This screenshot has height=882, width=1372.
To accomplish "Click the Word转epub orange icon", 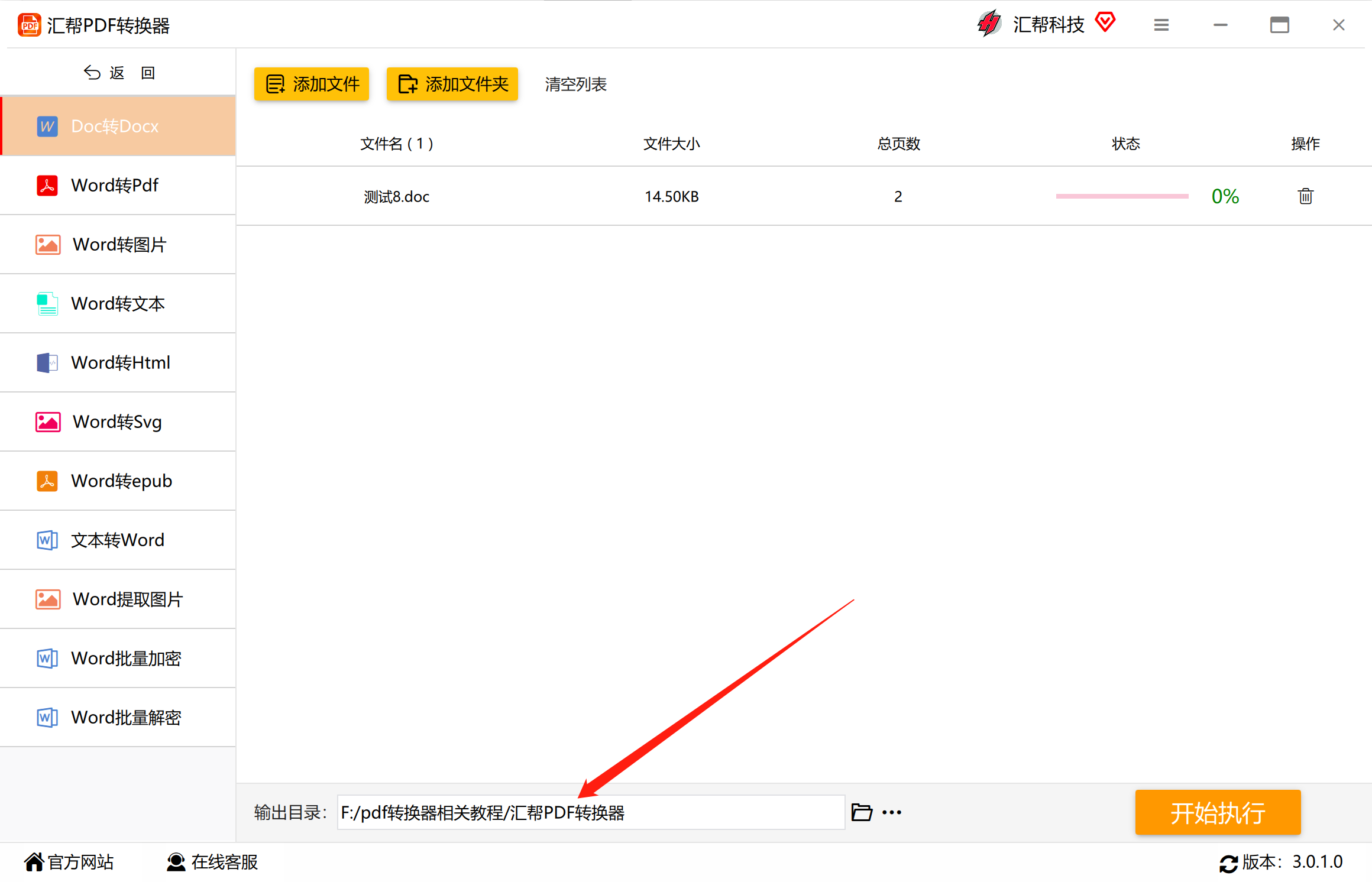I will click(47, 481).
